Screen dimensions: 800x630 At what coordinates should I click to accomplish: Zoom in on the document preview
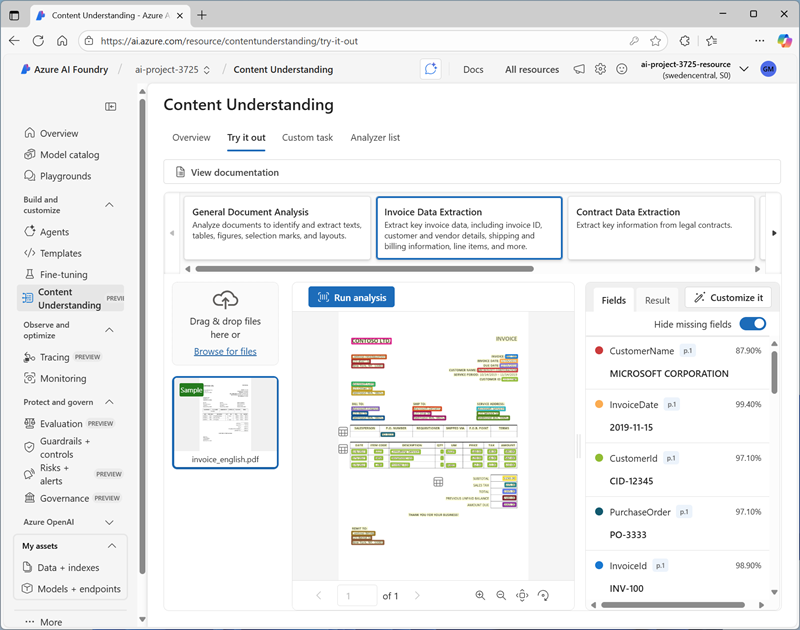click(480, 595)
